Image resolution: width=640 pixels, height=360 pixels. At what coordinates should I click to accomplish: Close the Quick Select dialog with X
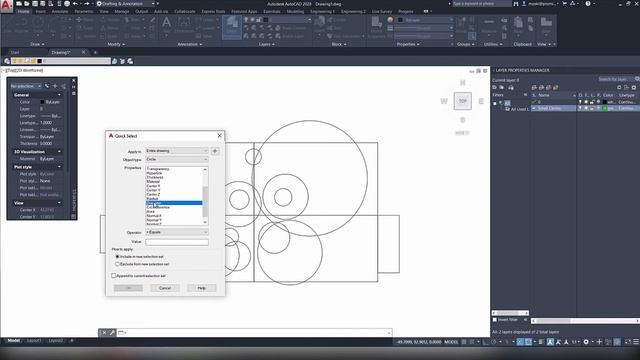click(220, 136)
